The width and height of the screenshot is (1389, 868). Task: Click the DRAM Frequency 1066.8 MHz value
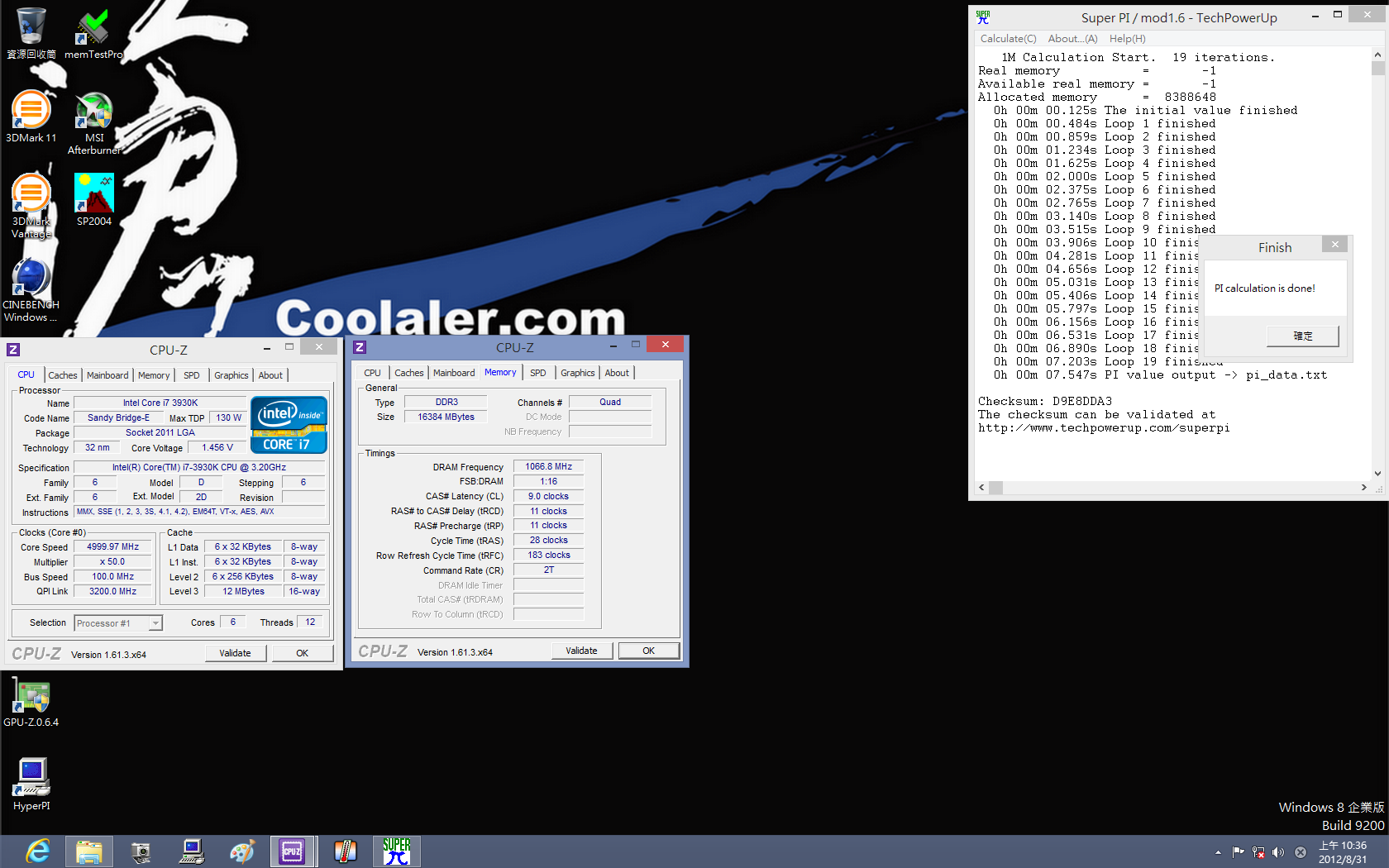pos(549,467)
